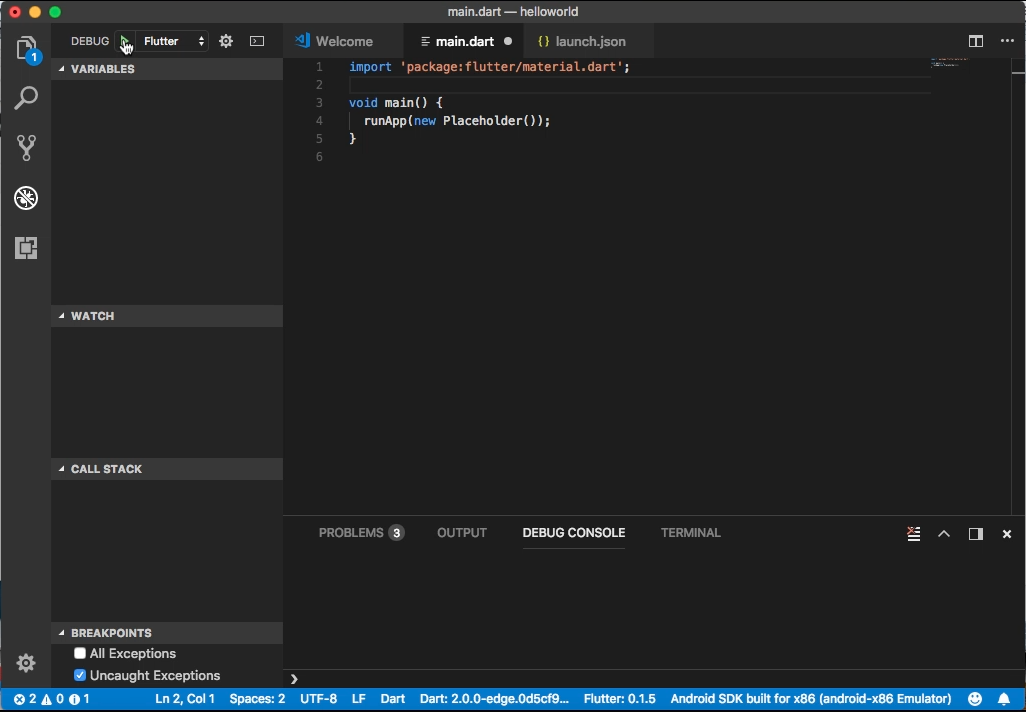
Task: Open the Flutter debug configuration dropdown
Action: (x=173, y=41)
